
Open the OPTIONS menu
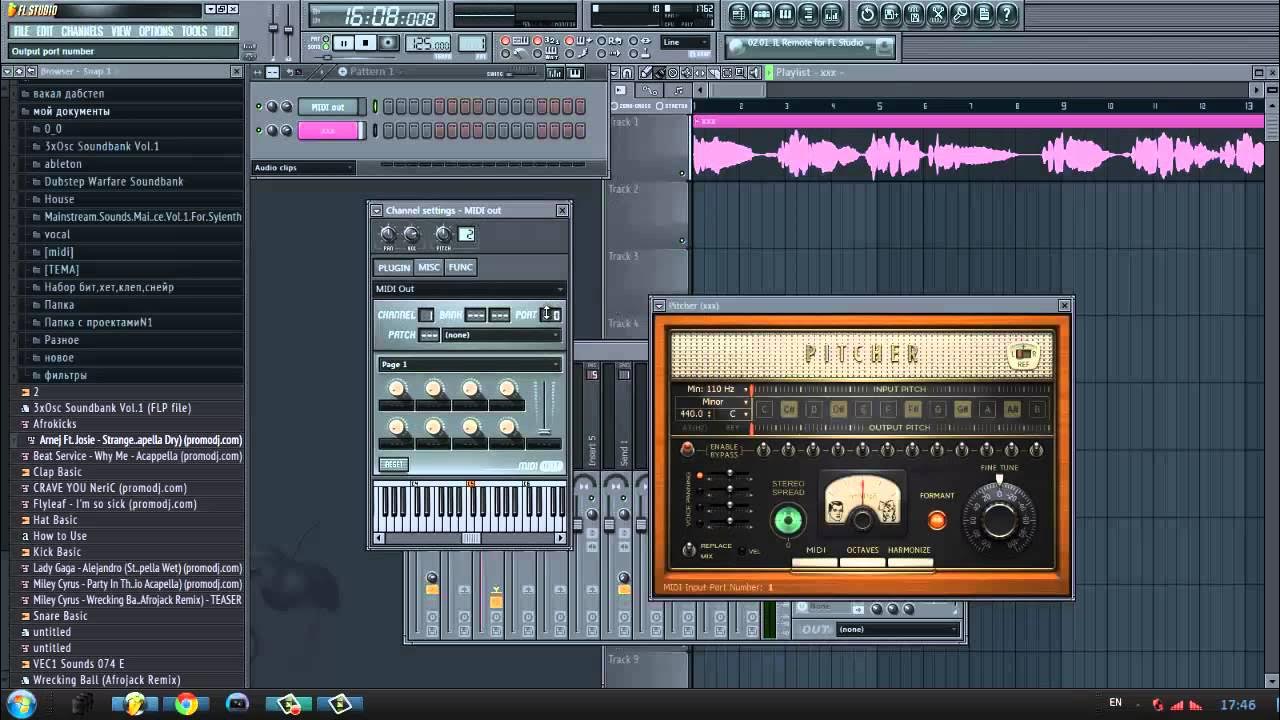point(156,31)
